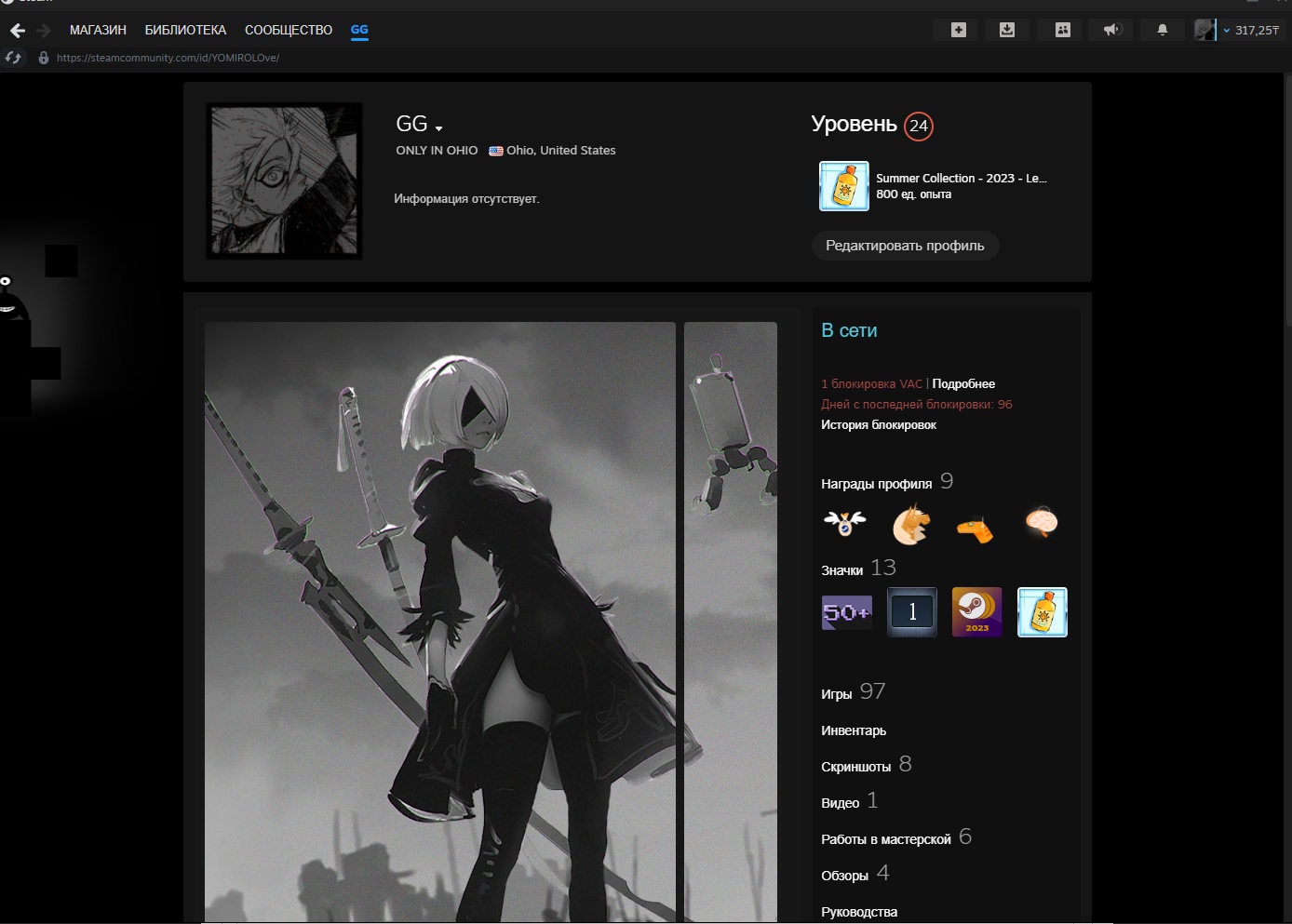Click the fox profile award icon
Screen dimensions: 1292x924
(x=911, y=524)
